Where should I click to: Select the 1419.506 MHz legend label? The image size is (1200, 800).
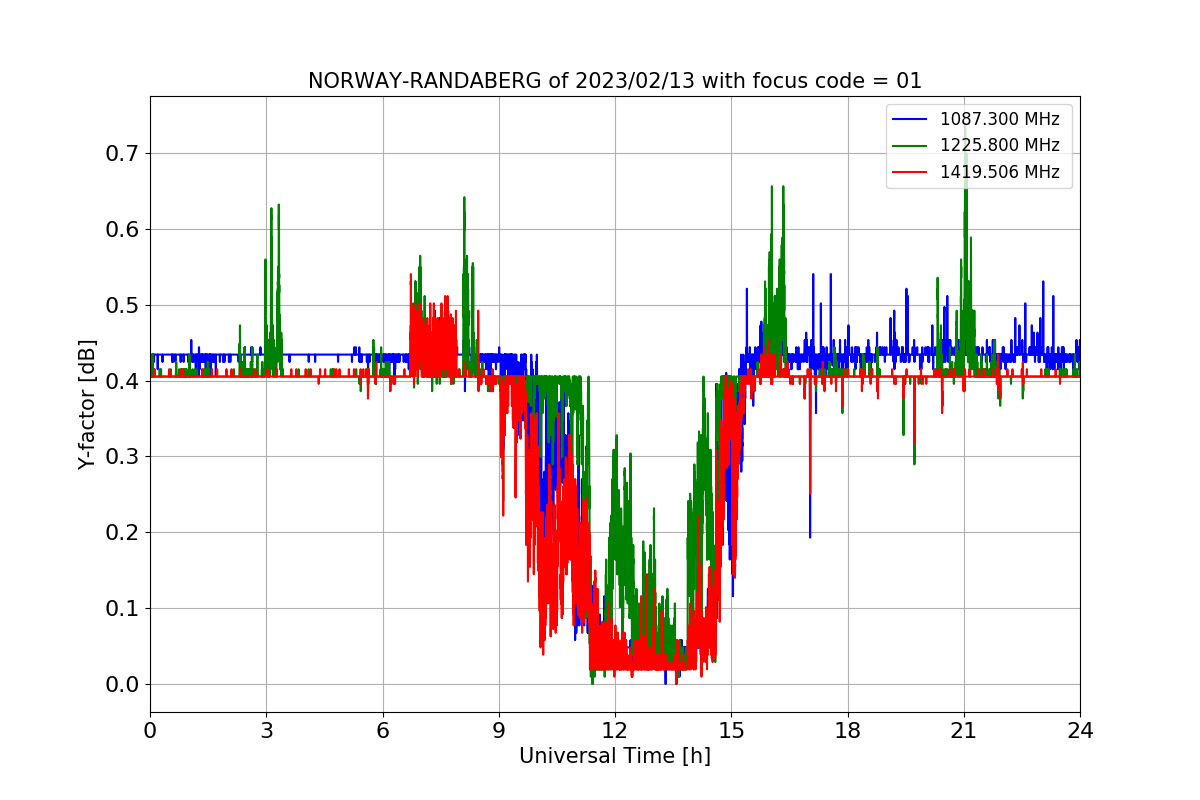999,171
